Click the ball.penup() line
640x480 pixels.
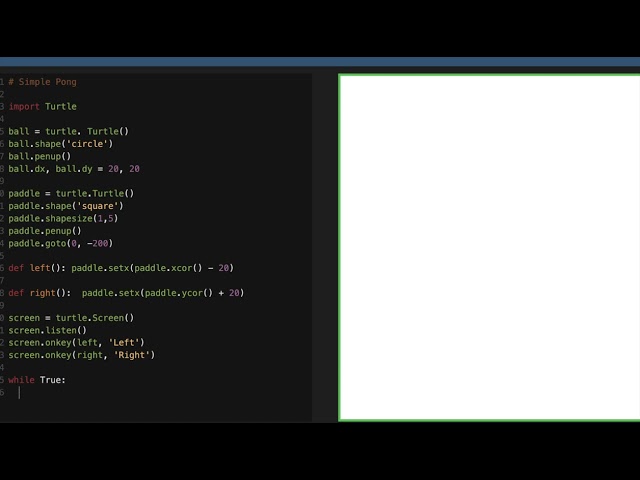click(40, 156)
